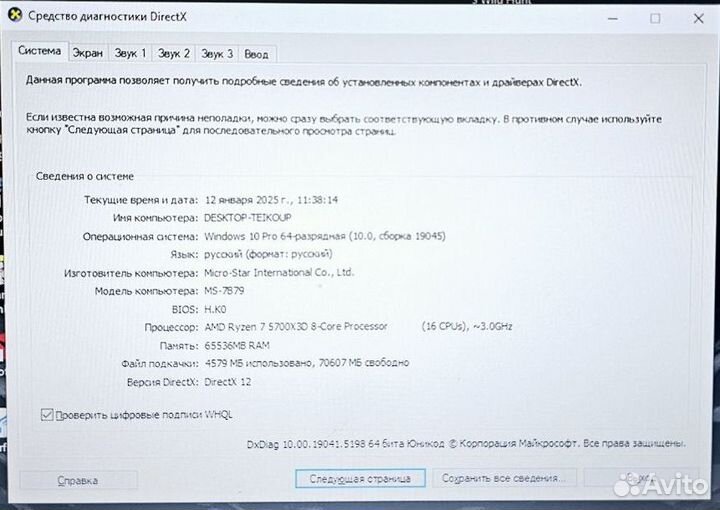Viewport: 720px width, 510px height.
Task: Click the 65536MB RAM memory value
Action: 237,344
